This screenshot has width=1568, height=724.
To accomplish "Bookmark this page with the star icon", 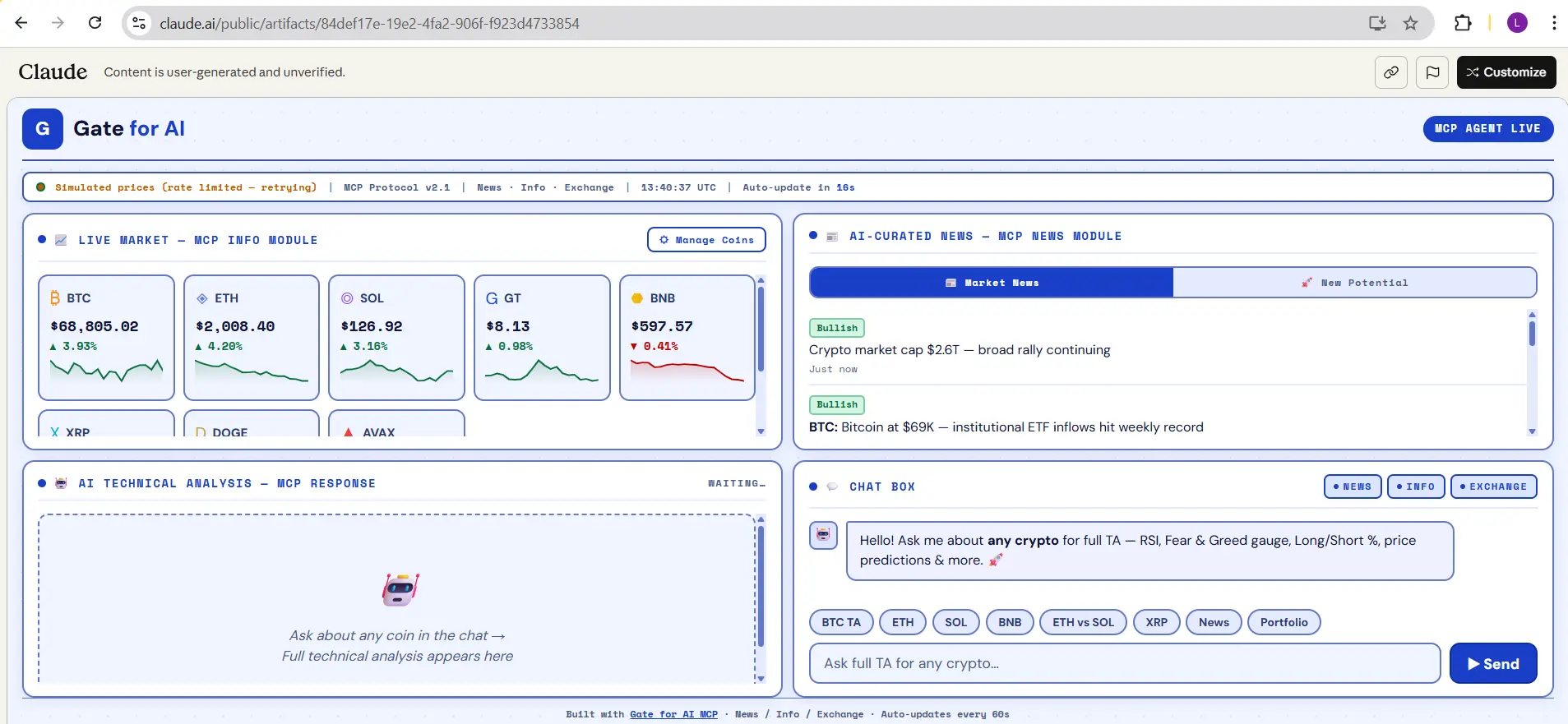I will pos(1411,23).
